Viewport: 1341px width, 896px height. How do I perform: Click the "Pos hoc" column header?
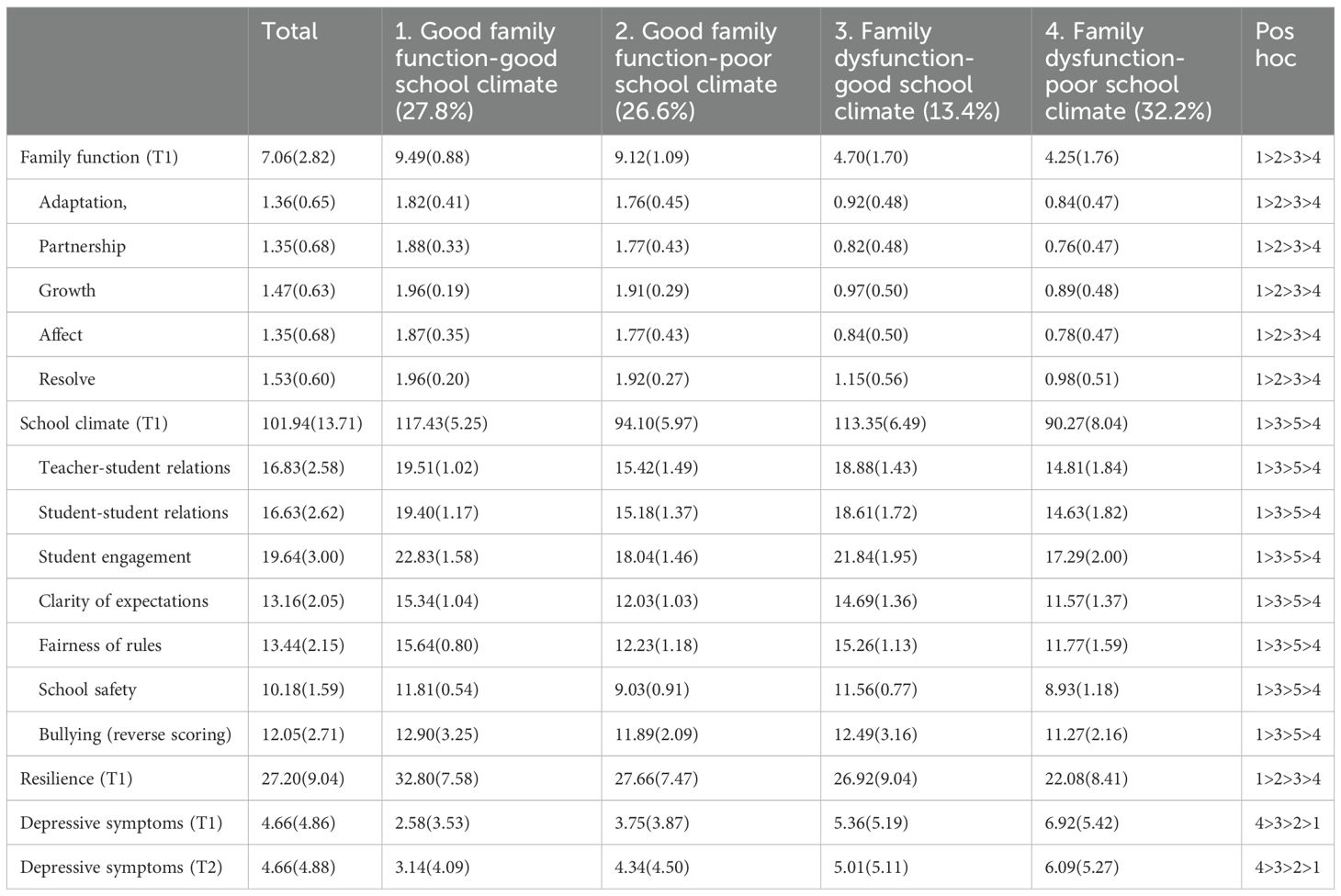coord(1275,45)
